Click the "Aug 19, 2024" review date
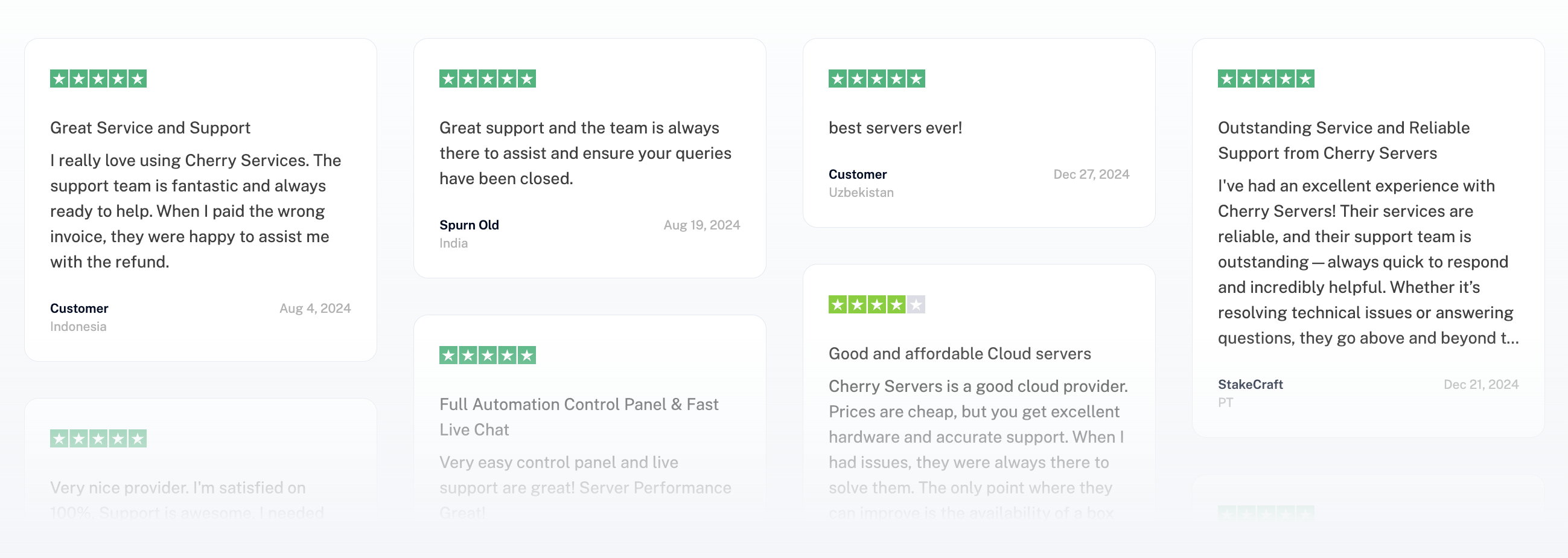Screen dimensions: 1568x558 click(701, 225)
